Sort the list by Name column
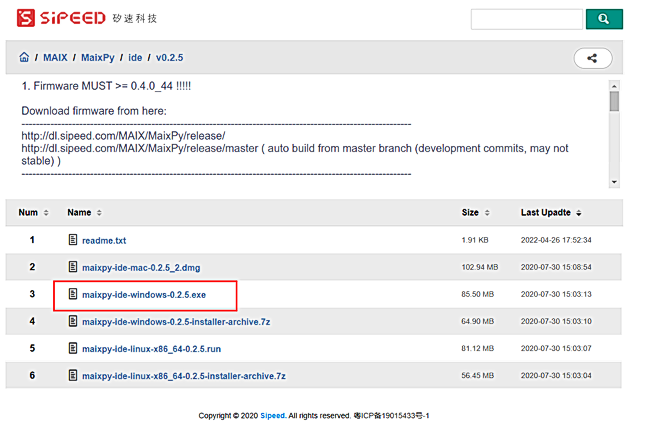645x438 pixels. 84,213
